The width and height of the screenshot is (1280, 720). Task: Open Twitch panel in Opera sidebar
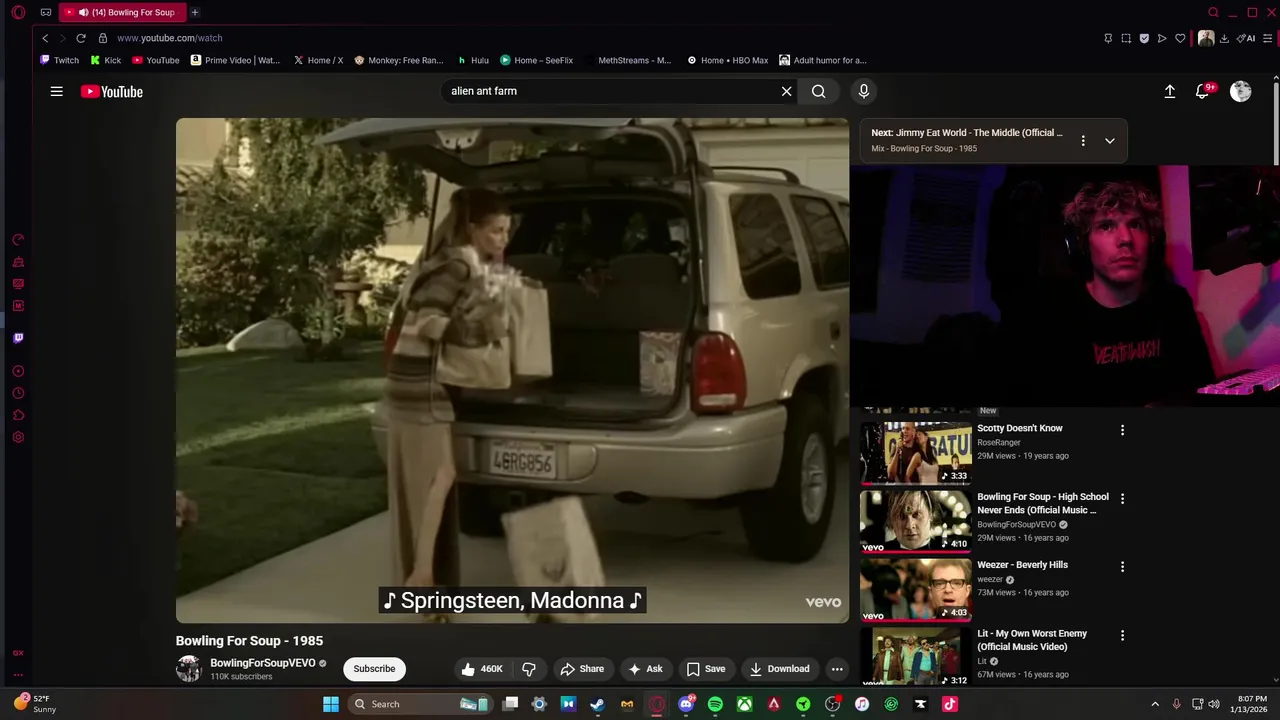[x=18, y=338]
